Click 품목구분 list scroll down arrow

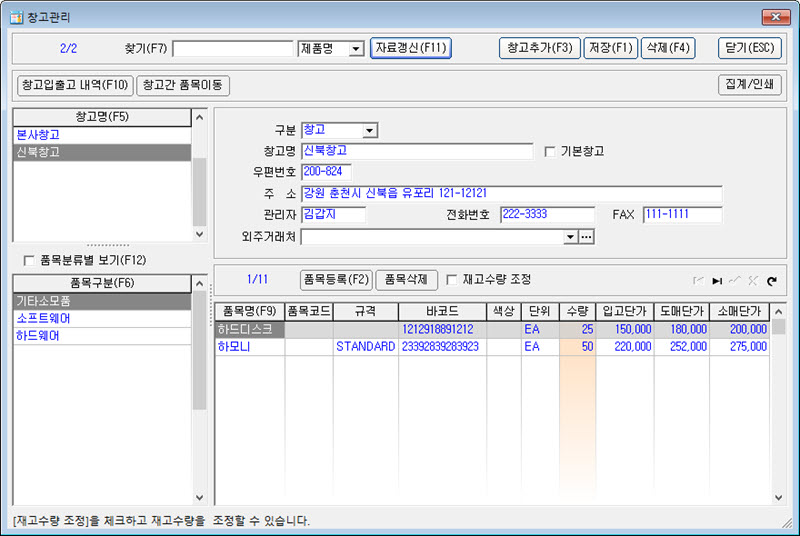point(199,497)
